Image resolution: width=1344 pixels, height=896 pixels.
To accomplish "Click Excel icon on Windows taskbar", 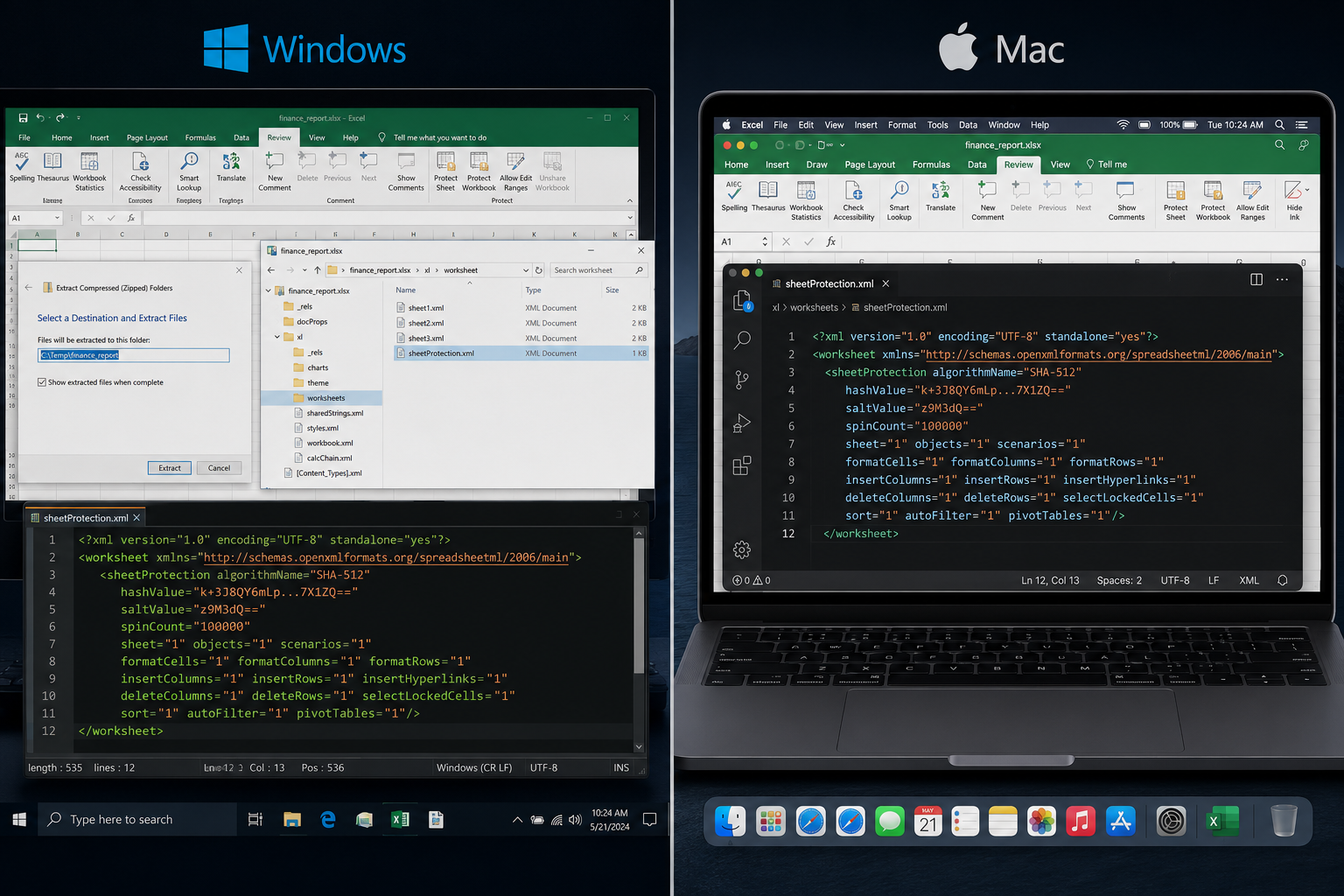I will point(400,819).
